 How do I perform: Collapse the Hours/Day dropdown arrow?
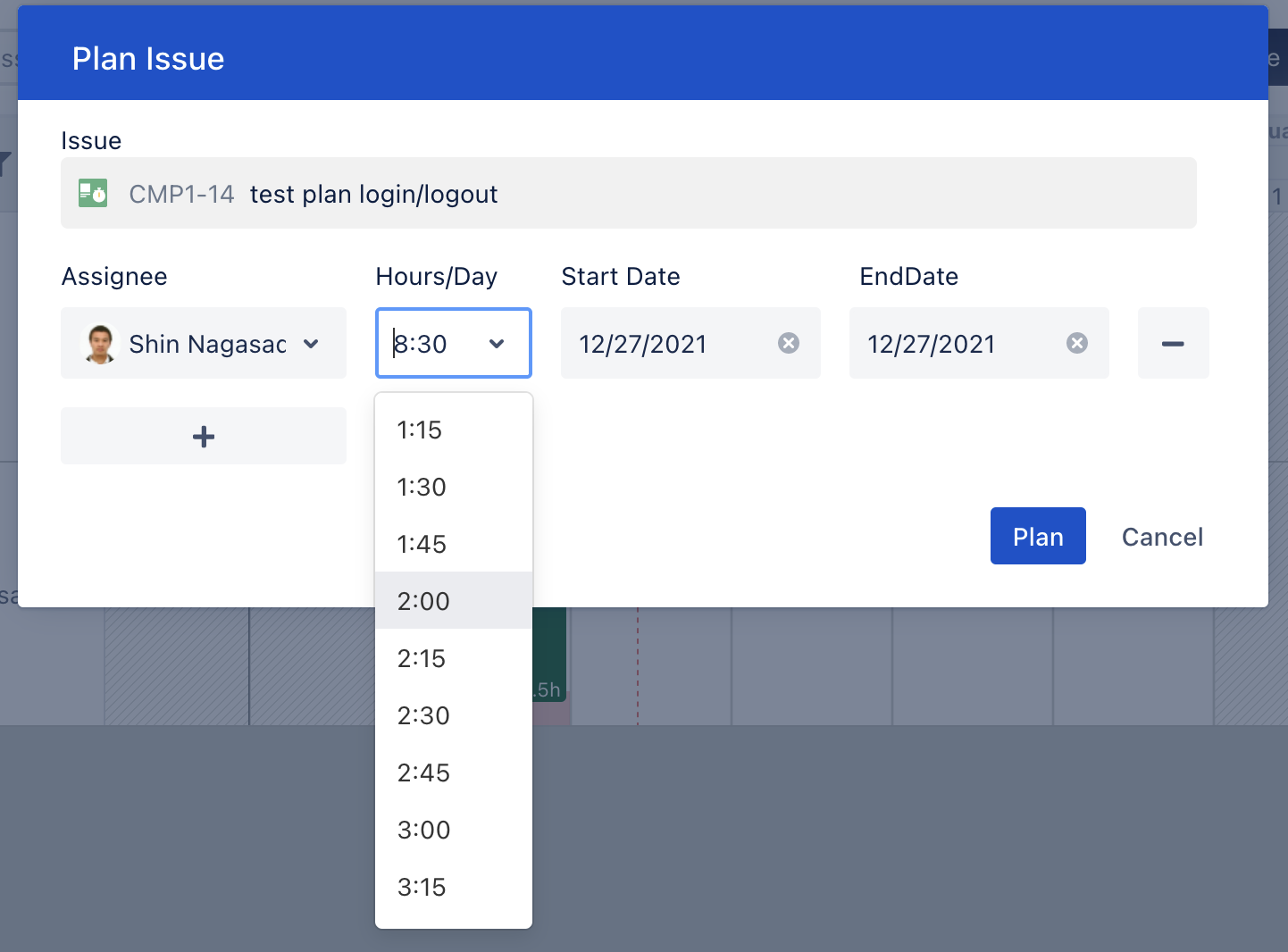pos(497,344)
